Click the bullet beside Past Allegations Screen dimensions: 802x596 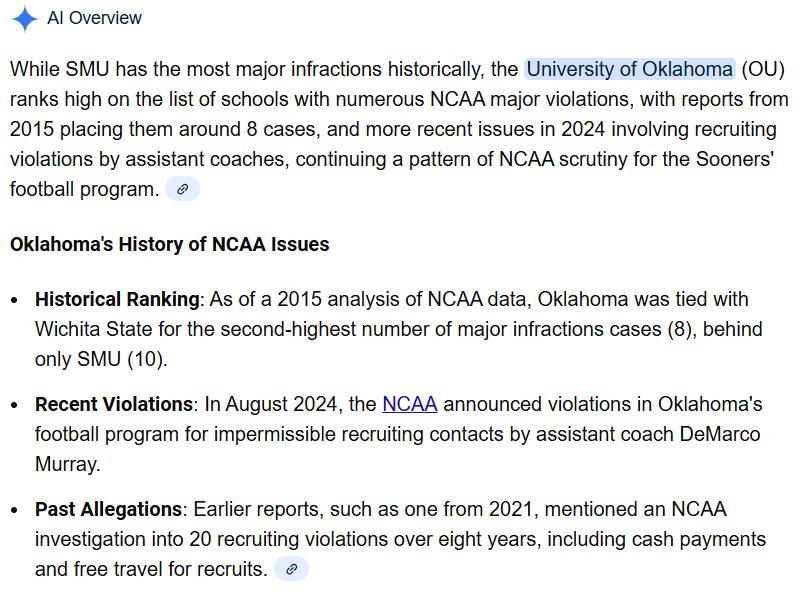[x=15, y=511]
